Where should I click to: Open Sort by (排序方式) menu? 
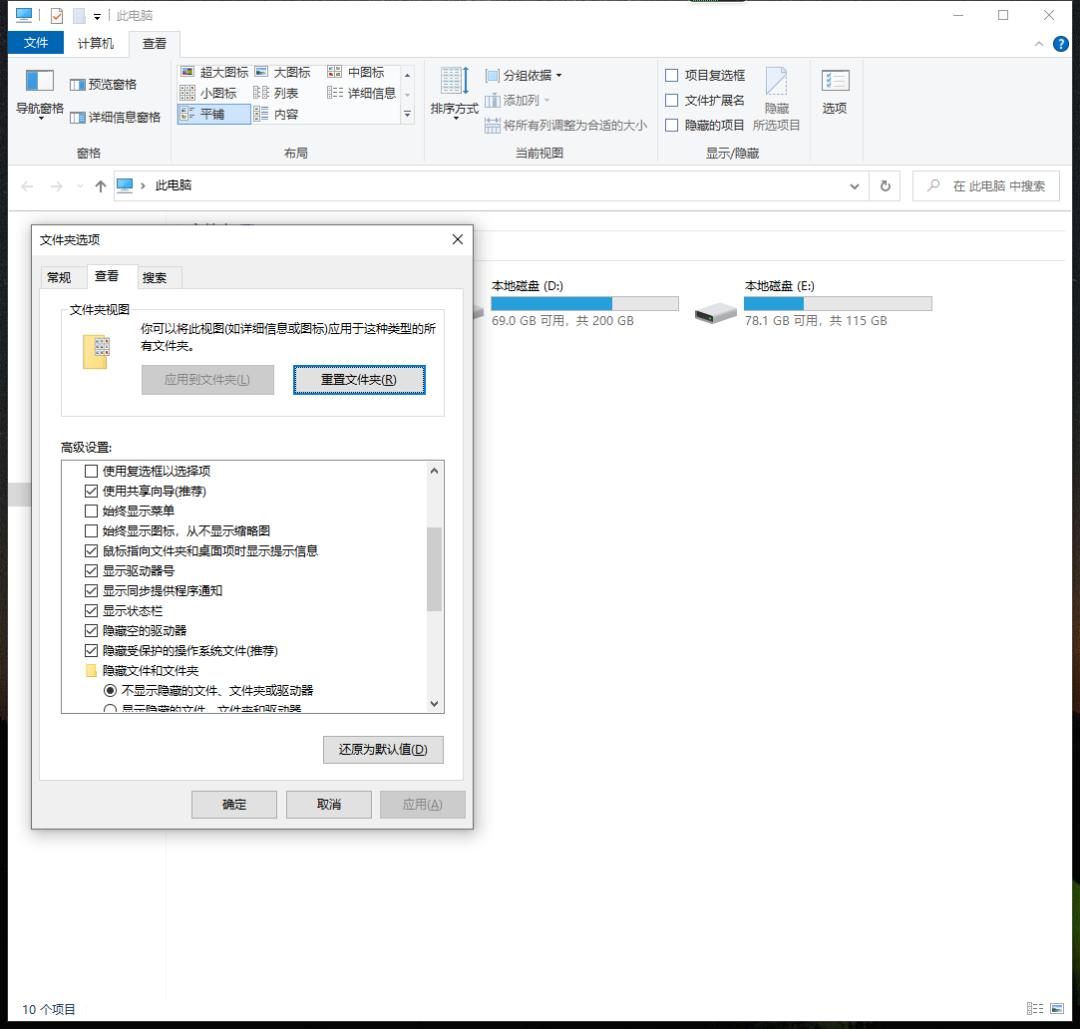455,93
